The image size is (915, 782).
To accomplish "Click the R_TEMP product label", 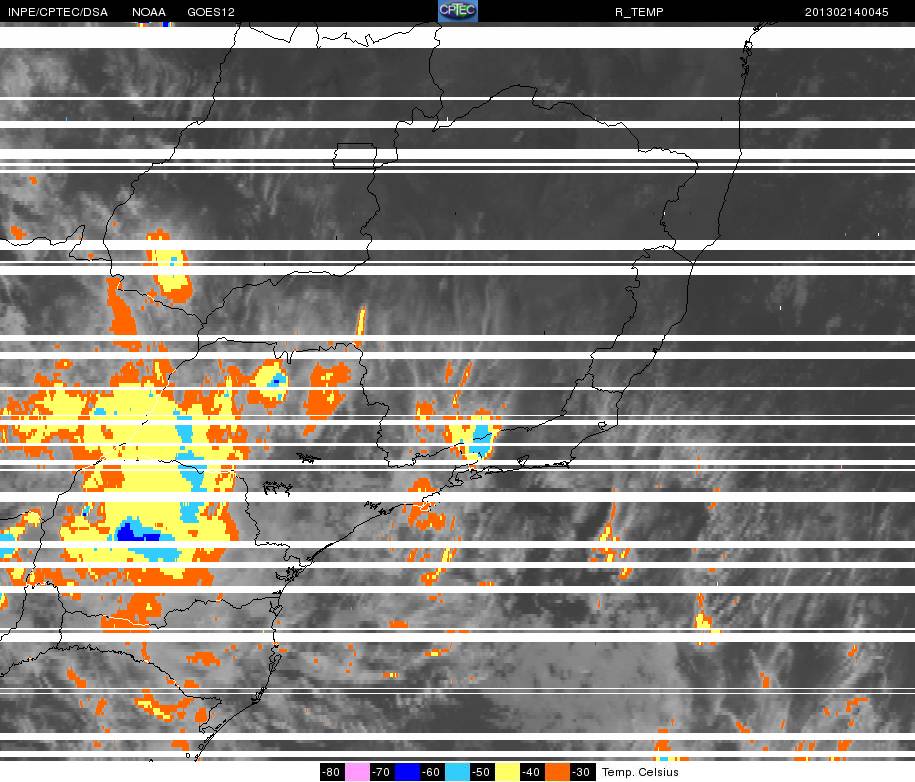I will point(639,12).
